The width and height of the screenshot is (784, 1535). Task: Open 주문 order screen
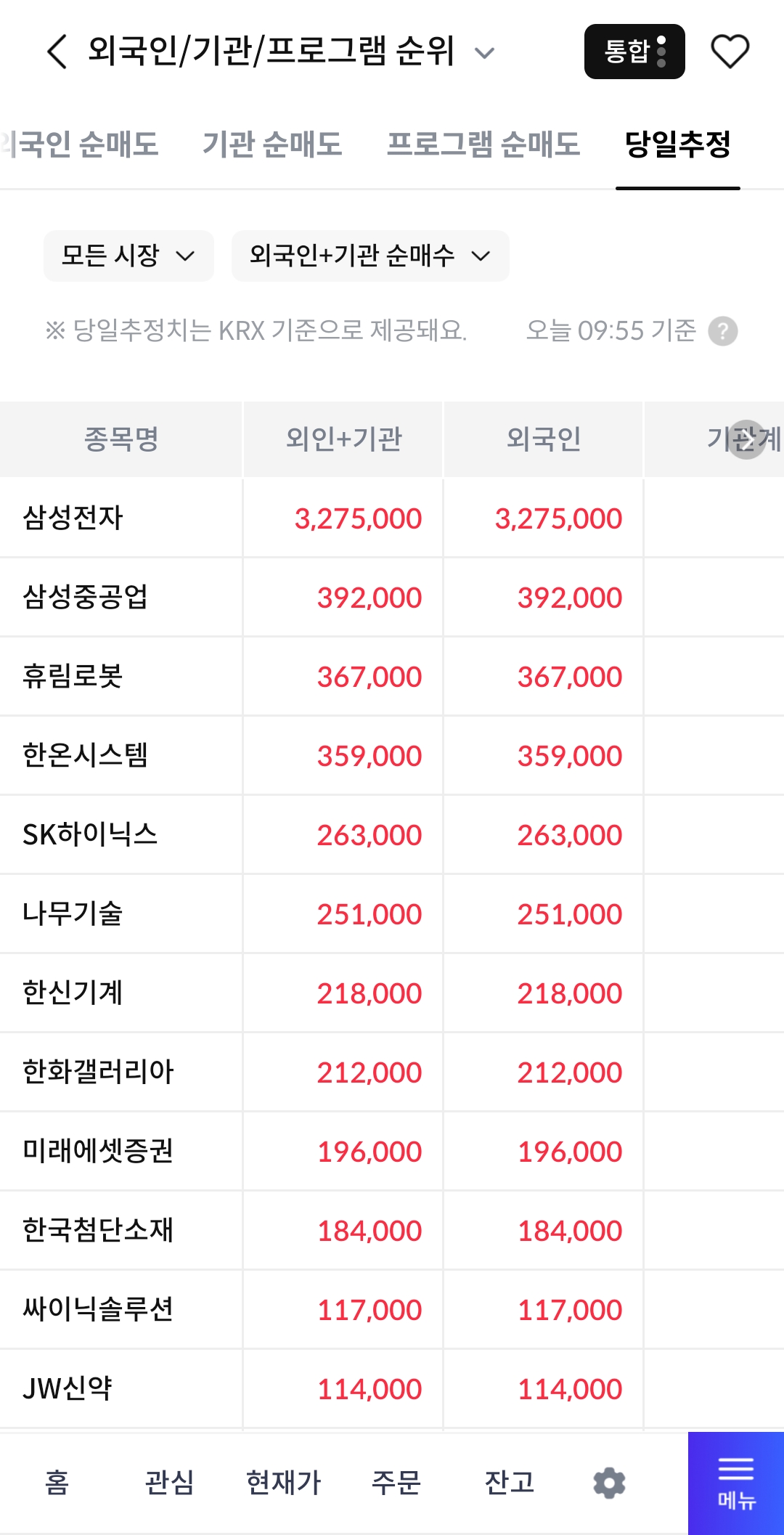[x=396, y=1483]
